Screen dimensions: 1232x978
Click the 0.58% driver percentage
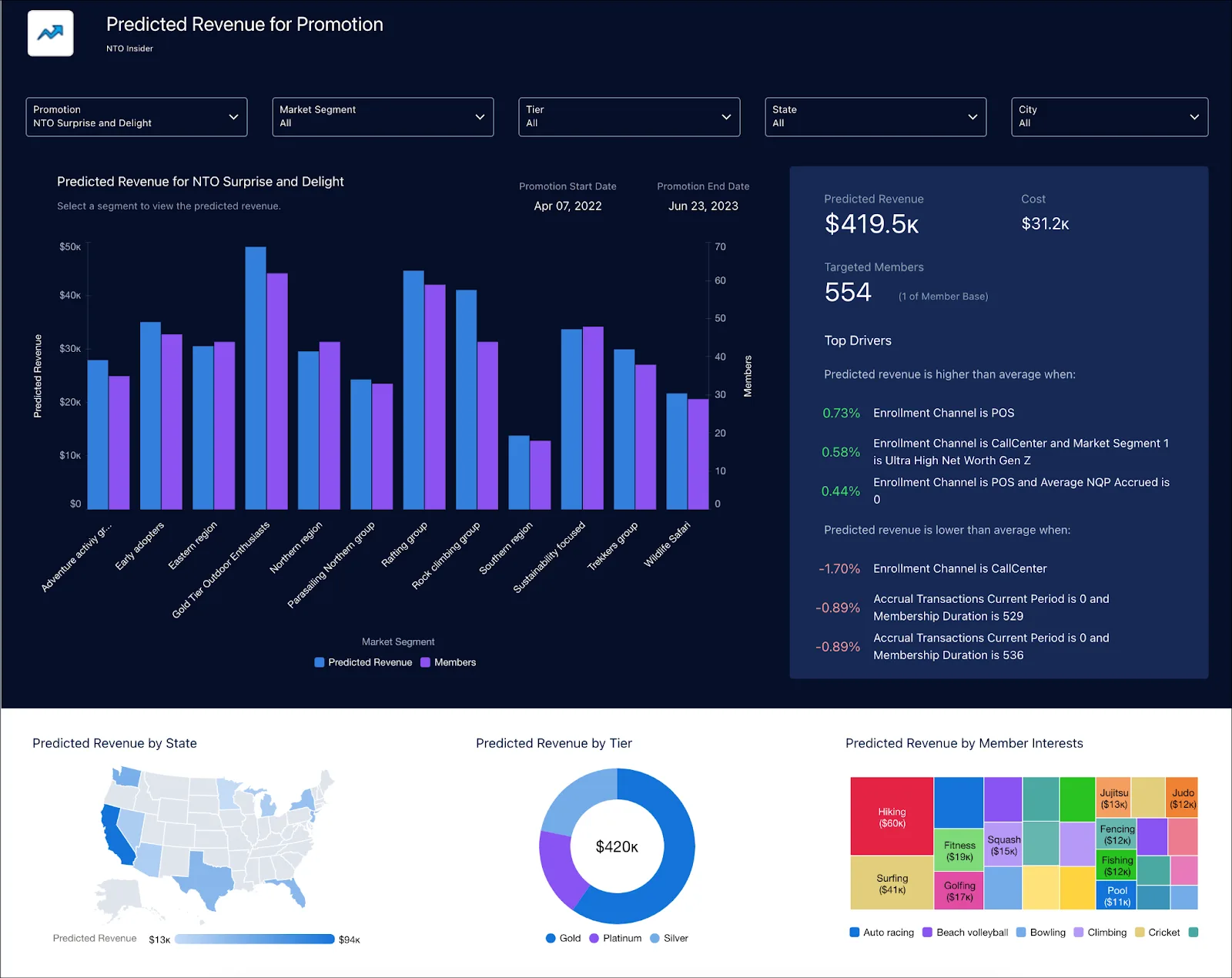tap(841, 452)
